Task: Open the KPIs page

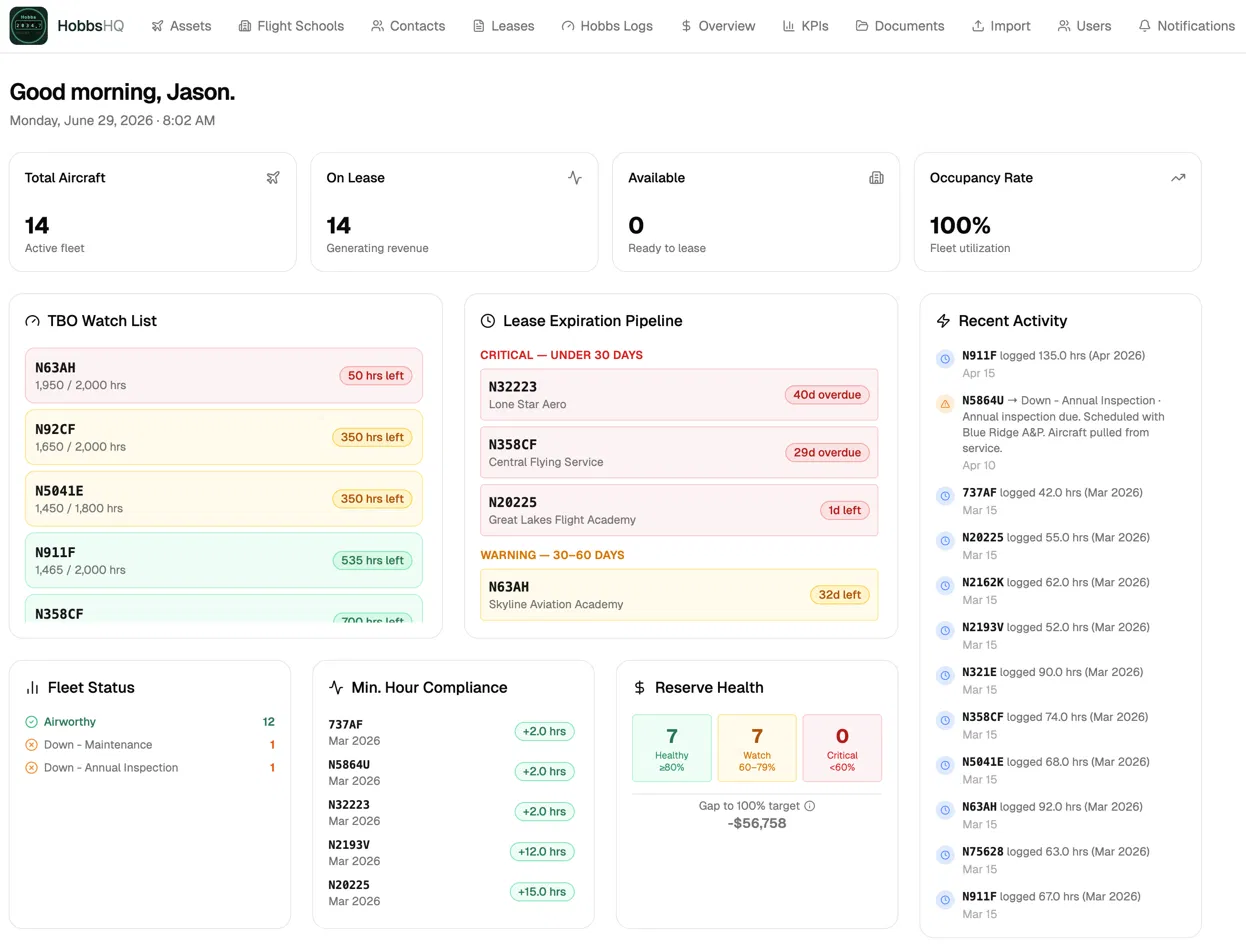Action: click(x=805, y=26)
